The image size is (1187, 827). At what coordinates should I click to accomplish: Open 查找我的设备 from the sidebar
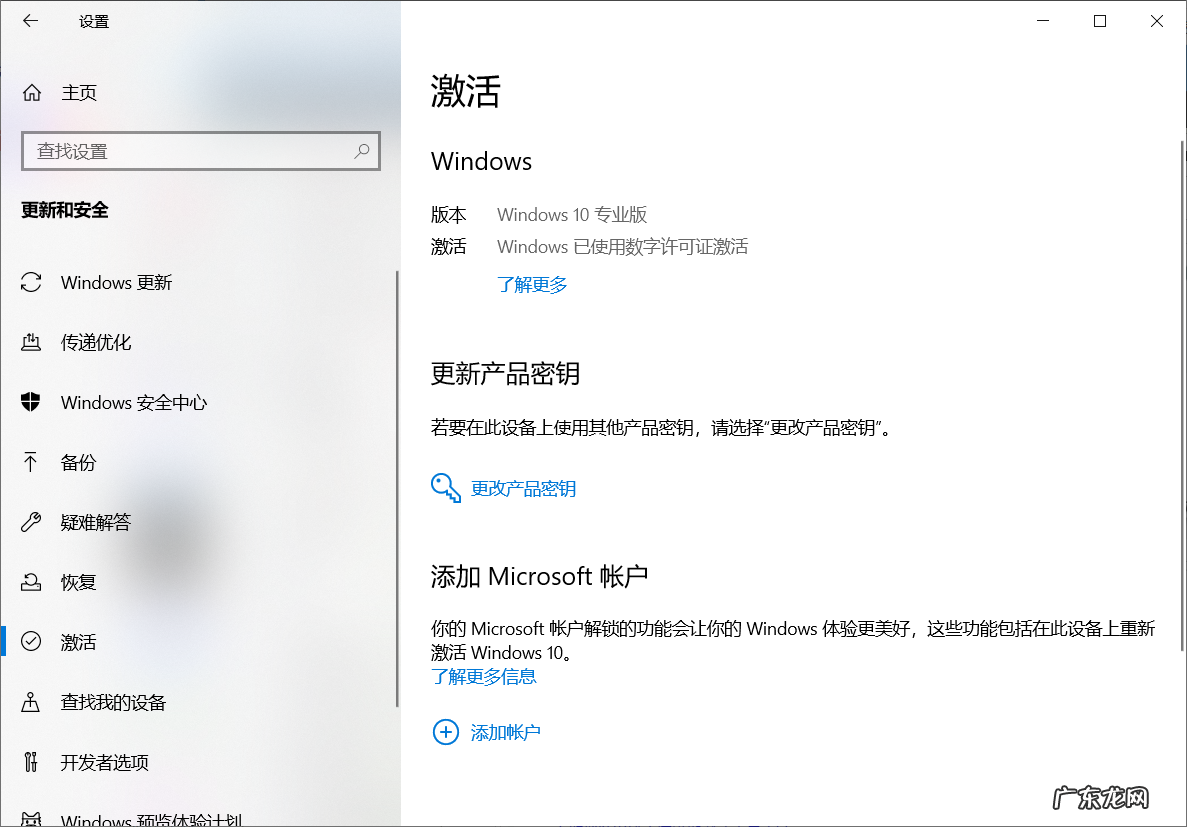tap(110, 702)
